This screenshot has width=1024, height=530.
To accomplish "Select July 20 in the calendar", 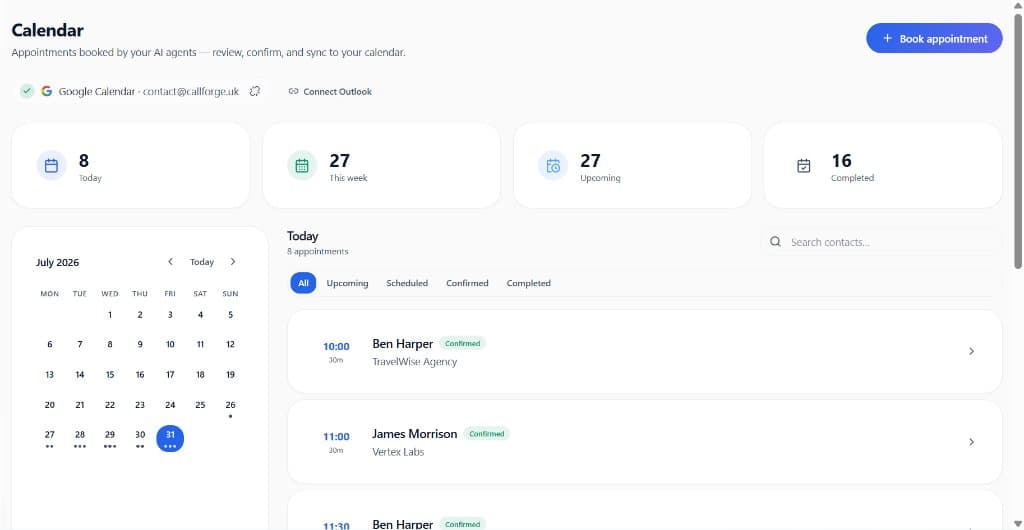I will 50,405.
